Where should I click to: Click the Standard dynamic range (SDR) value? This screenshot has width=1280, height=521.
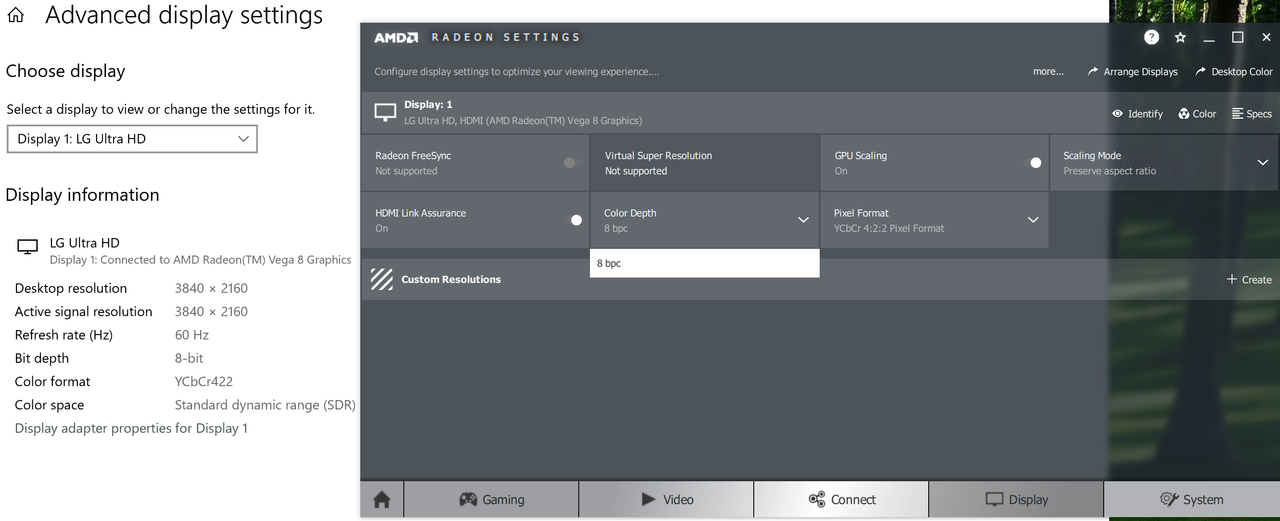coord(265,405)
